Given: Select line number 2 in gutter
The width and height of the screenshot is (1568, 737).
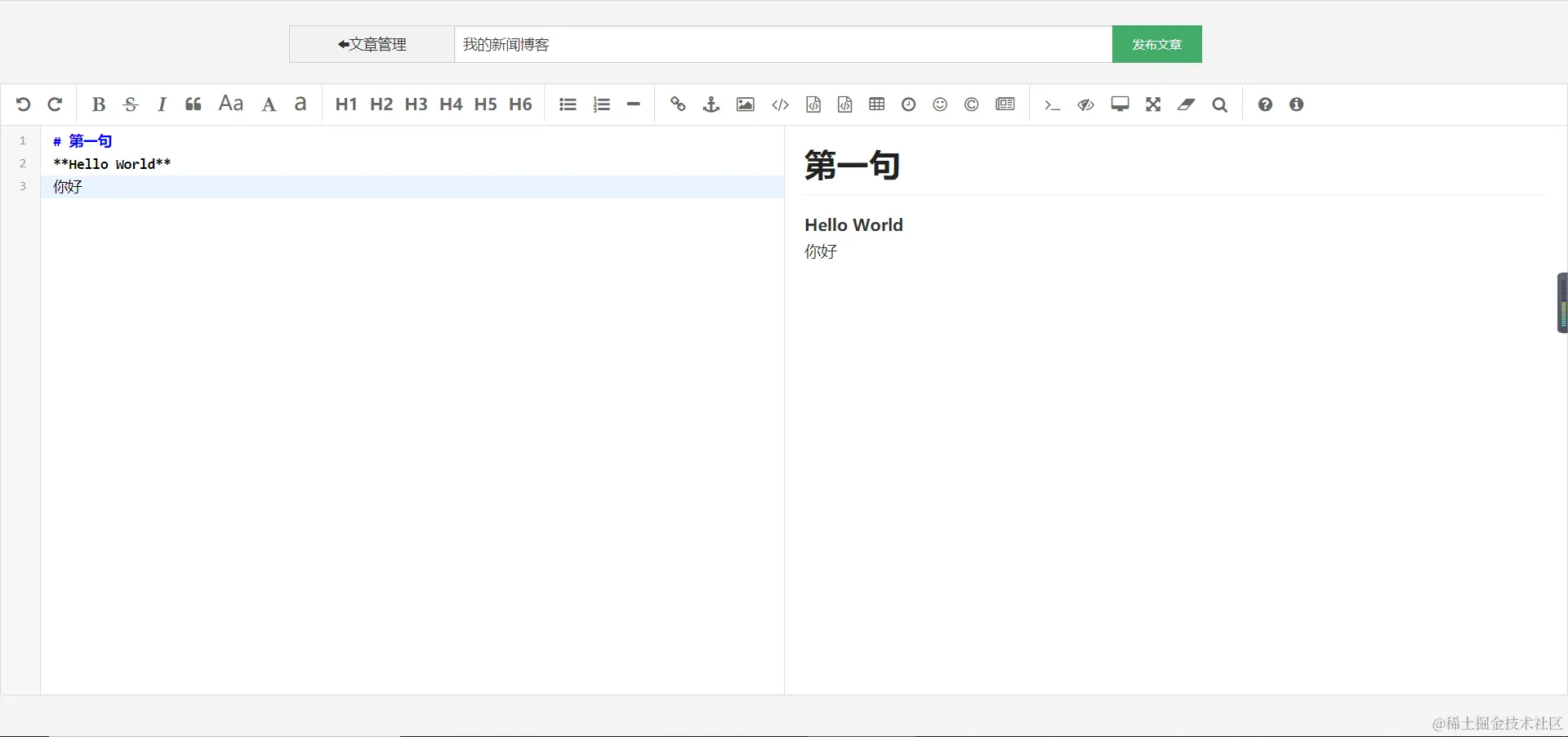Looking at the screenshot, I should 23,164.
